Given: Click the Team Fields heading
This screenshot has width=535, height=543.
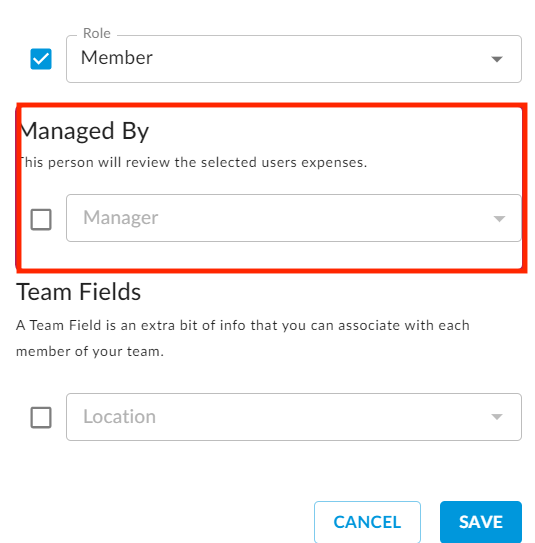Looking at the screenshot, I should coord(78,292).
